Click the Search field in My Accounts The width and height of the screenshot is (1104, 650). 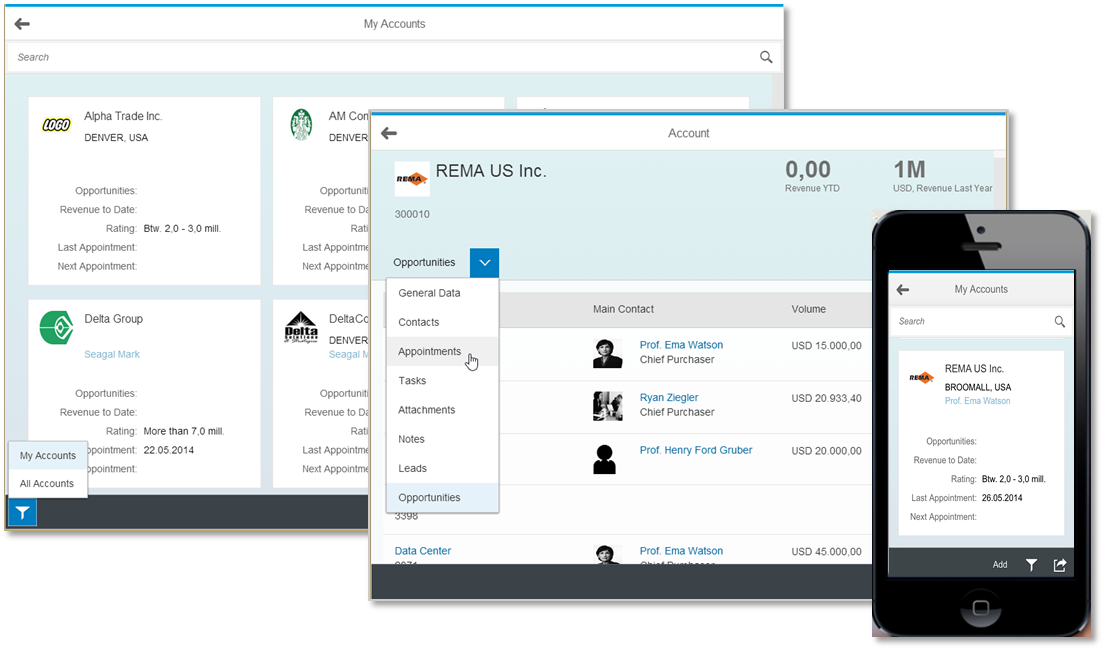(x=380, y=57)
